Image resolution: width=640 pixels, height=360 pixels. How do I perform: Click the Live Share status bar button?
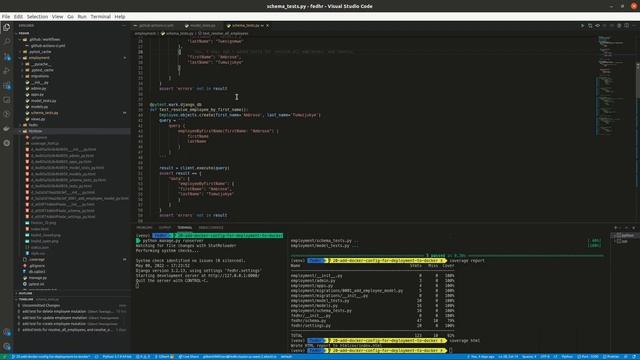[189, 357]
